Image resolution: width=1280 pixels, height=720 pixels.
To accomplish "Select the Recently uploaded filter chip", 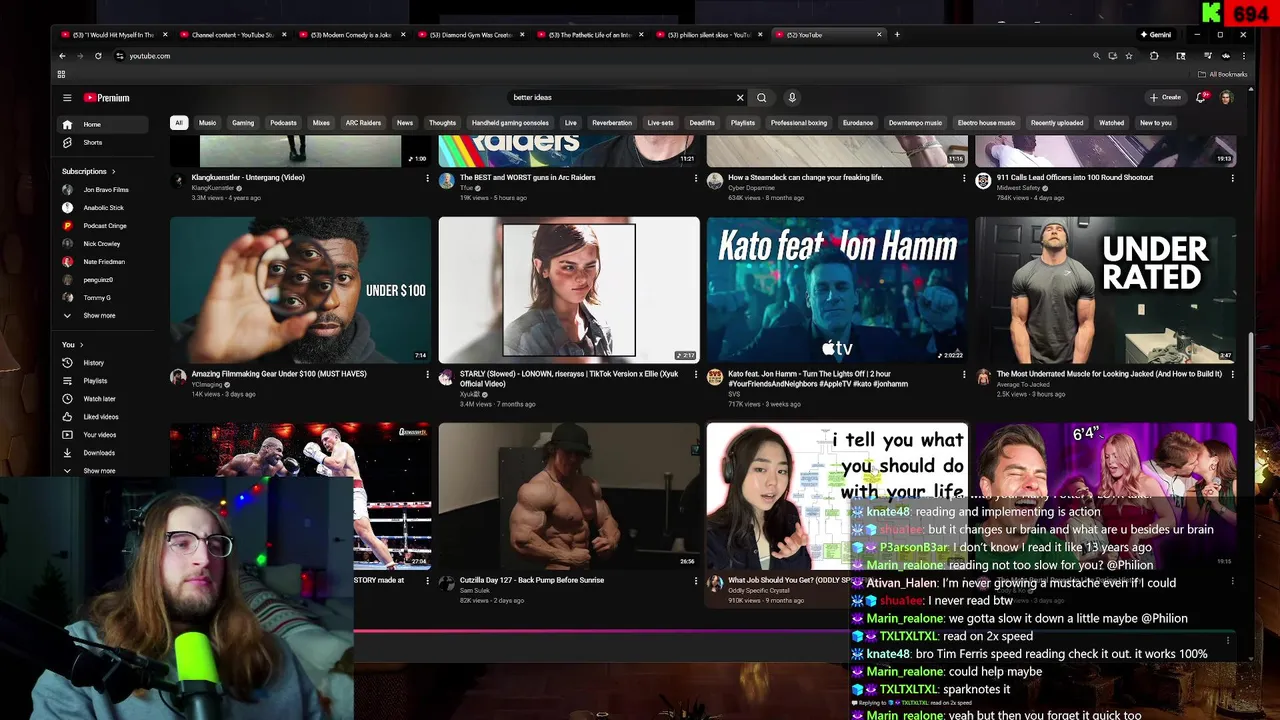I will tap(1057, 123).
